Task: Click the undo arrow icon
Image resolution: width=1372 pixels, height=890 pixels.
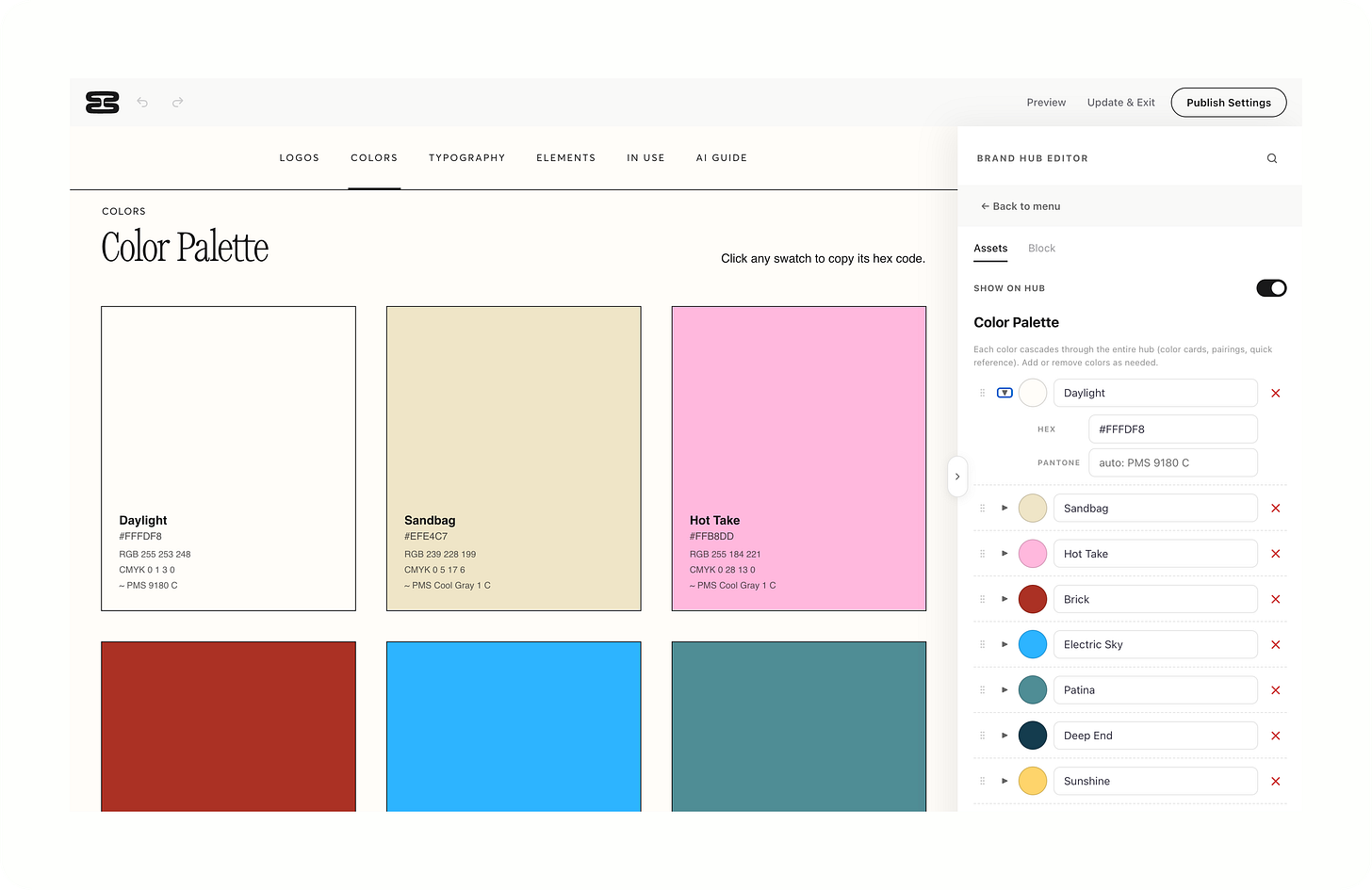Action: pos(142,103)
